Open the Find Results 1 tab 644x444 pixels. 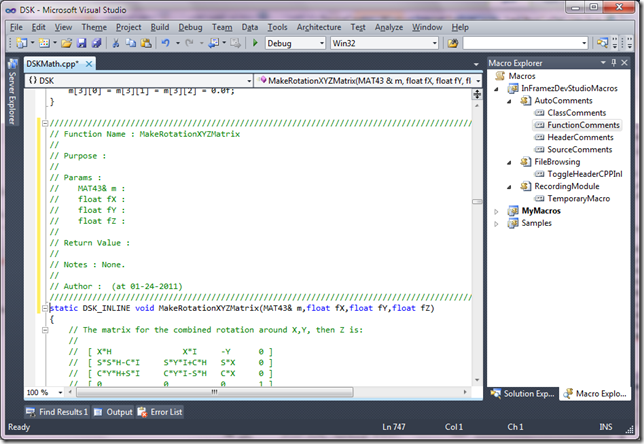point(57,412)
